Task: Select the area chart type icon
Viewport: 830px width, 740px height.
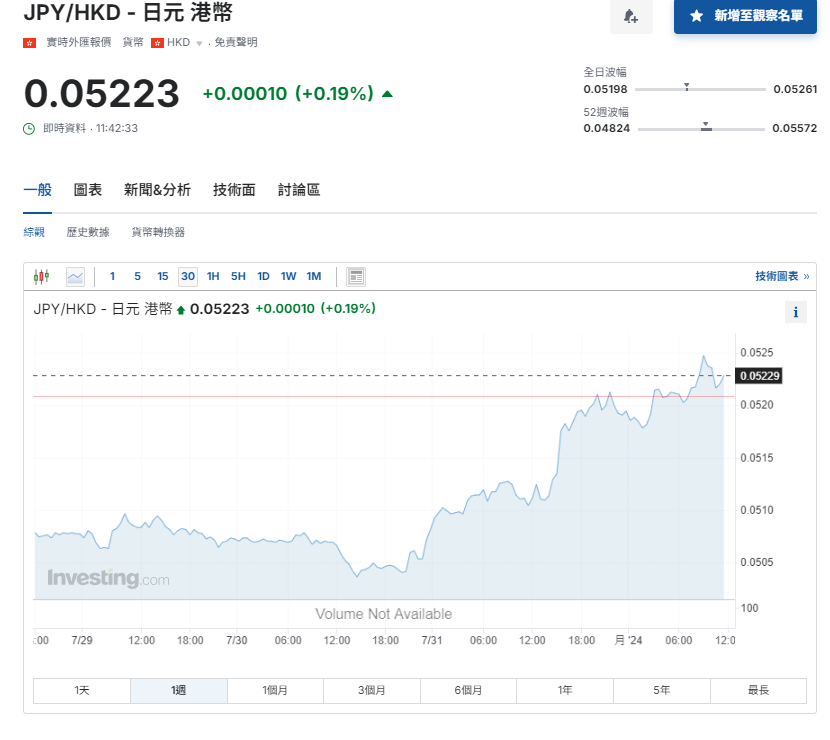Action: [x=75, y=277]
